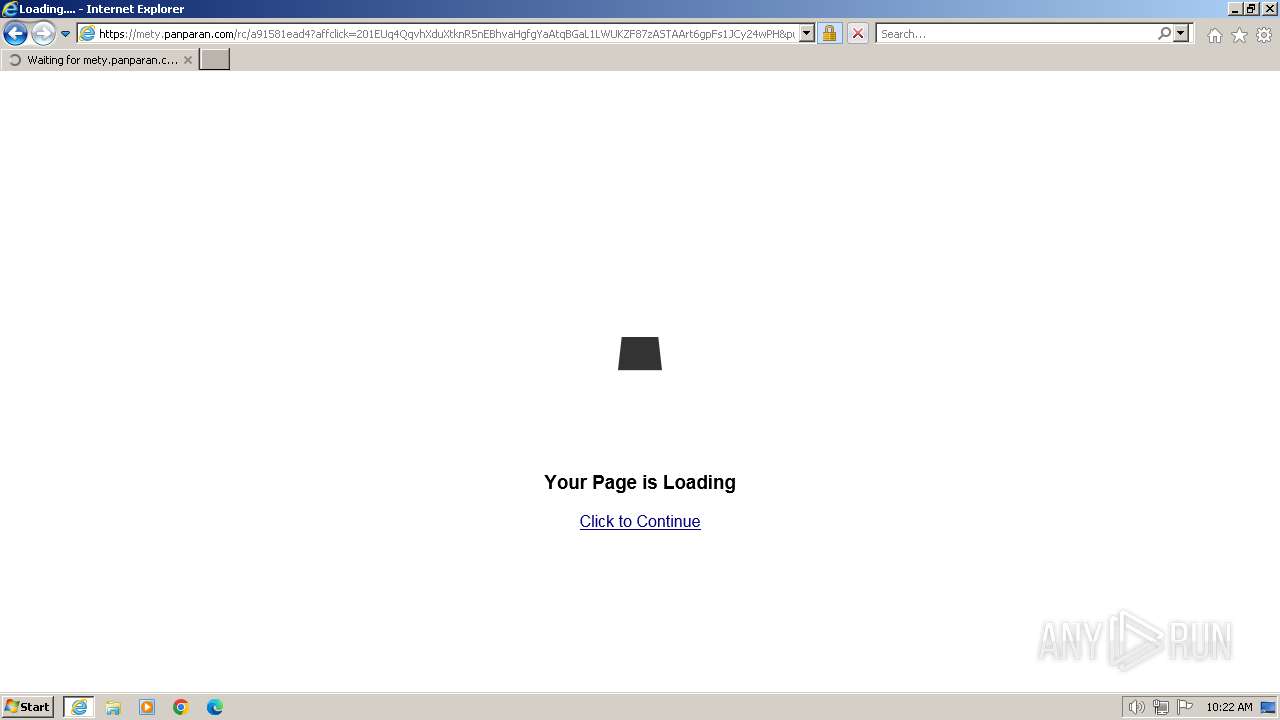
Task: Restore down the Internet Explorer window
Action: point(1251,9)
